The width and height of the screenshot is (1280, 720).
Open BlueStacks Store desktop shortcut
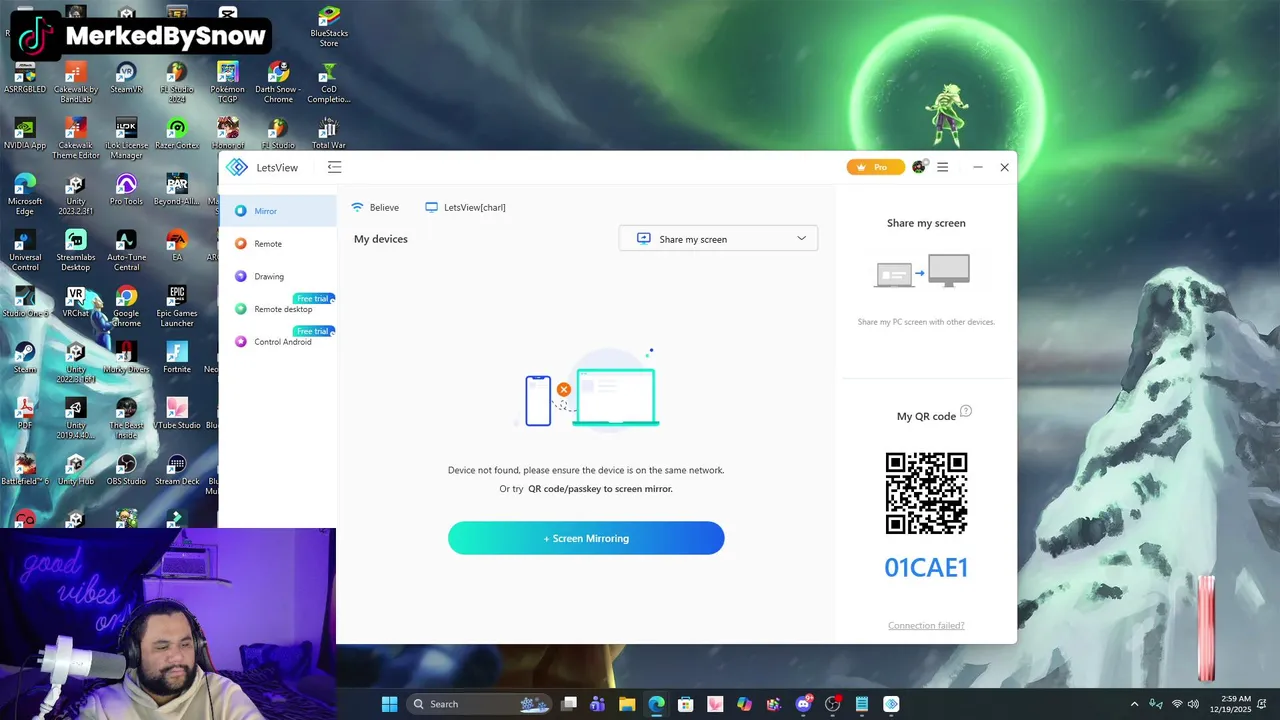click(329, 27)
